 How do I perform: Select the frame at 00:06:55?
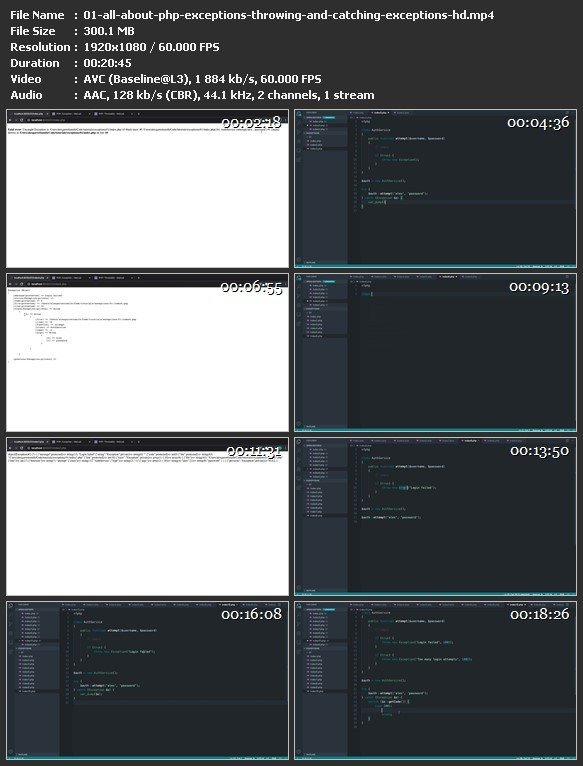pos(147,353)
